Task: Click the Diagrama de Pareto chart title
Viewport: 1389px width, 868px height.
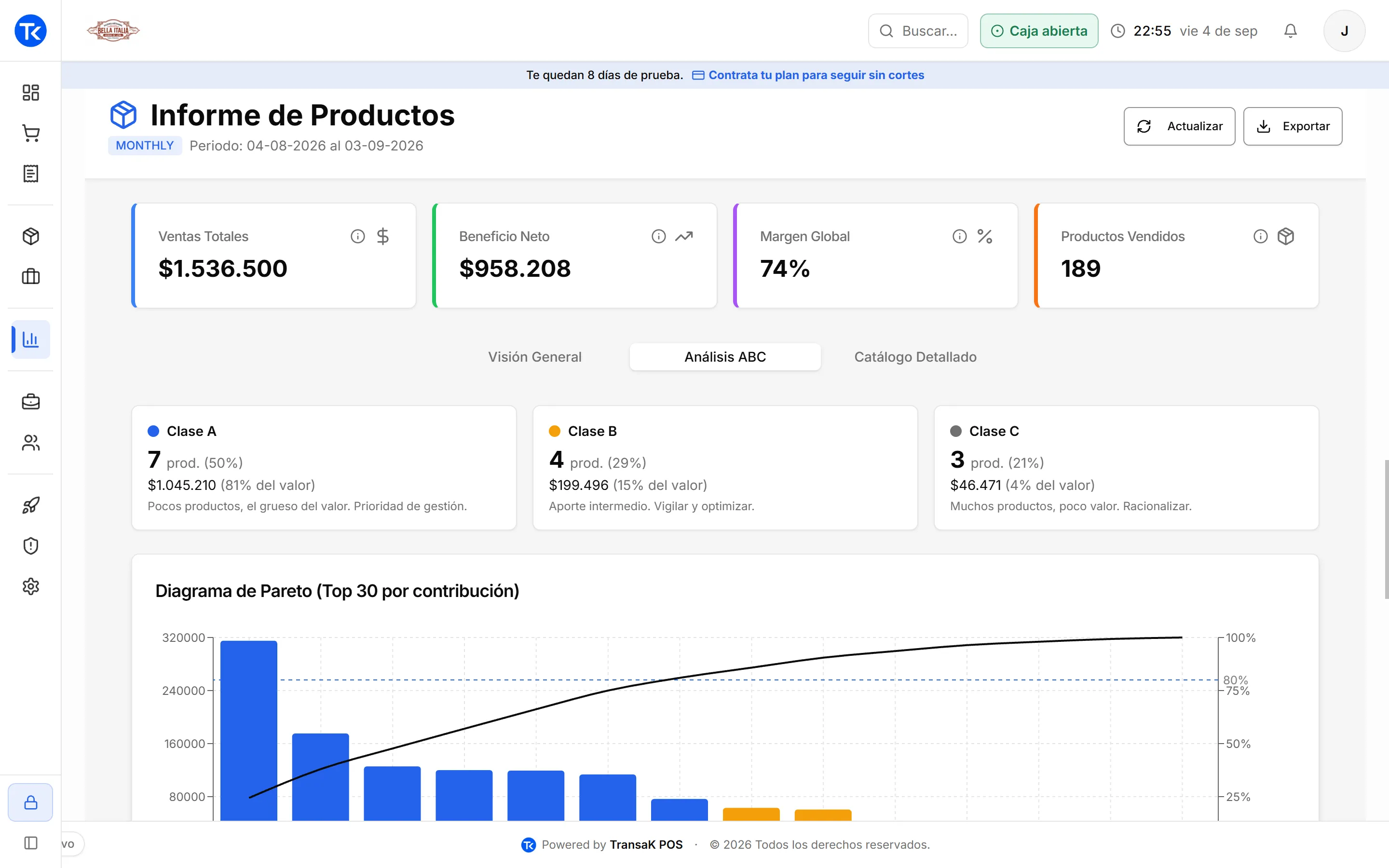Action: 337,591
